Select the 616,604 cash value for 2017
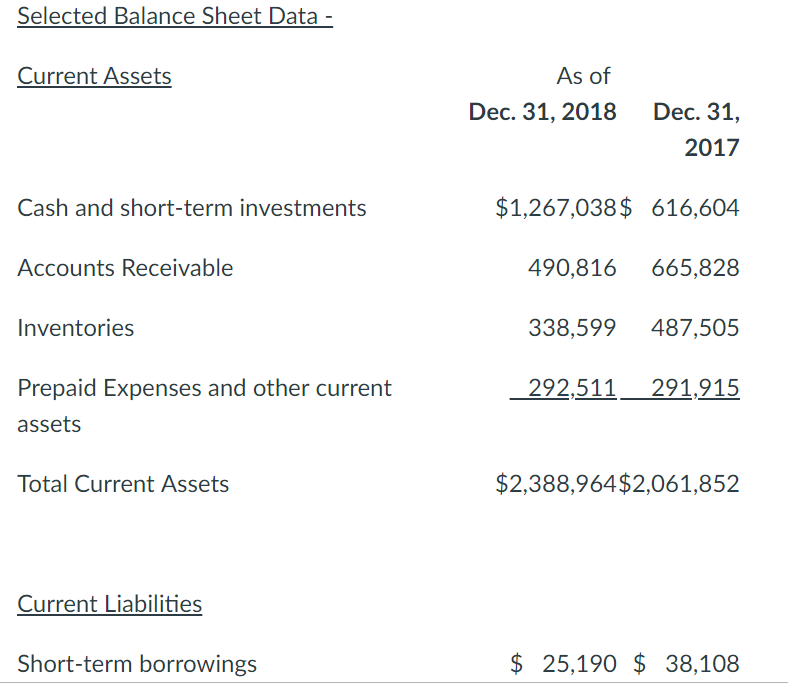 click(x=695, y=208)
